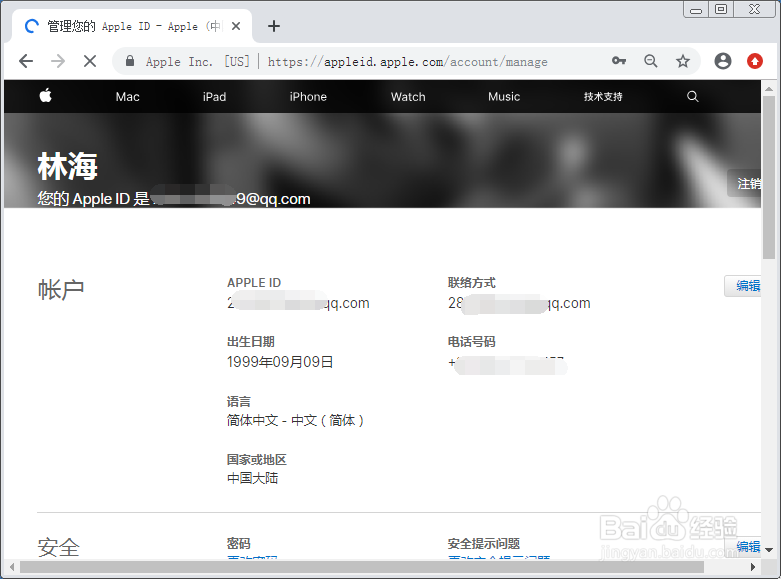Open Music in the Apple navigation
Viewport: 781px width, 579px height.
[x=504, y=97]
